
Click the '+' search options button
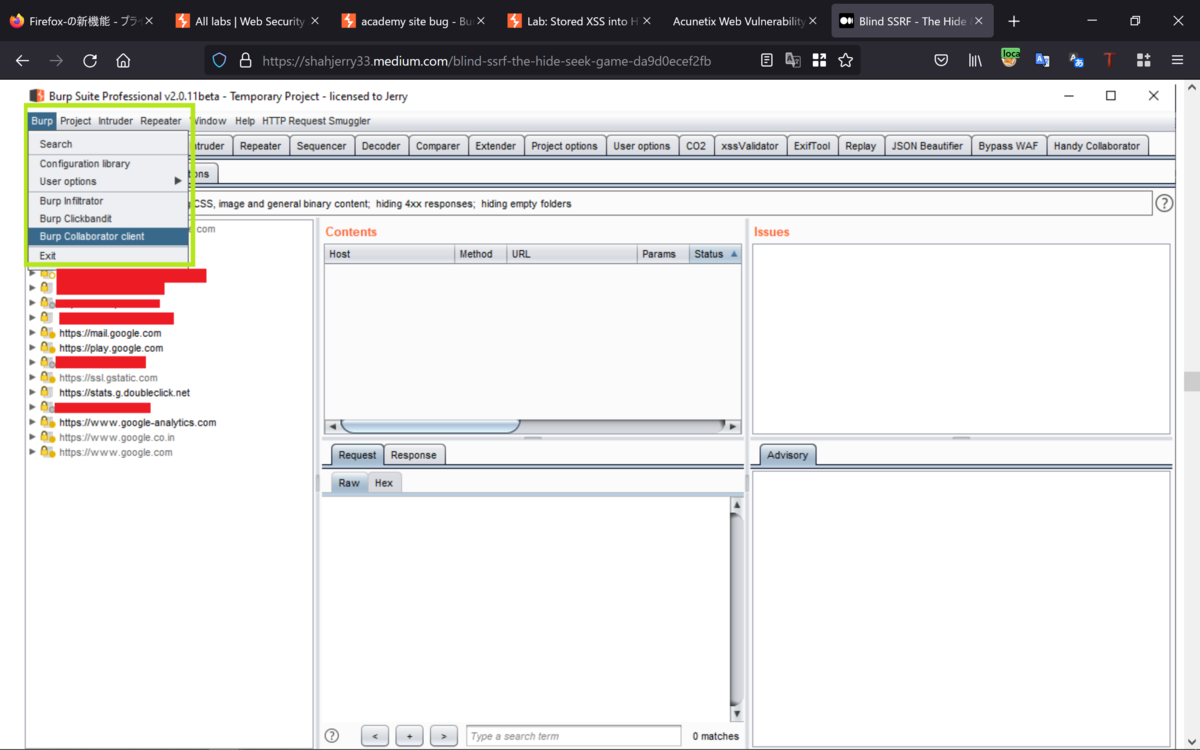409,736
